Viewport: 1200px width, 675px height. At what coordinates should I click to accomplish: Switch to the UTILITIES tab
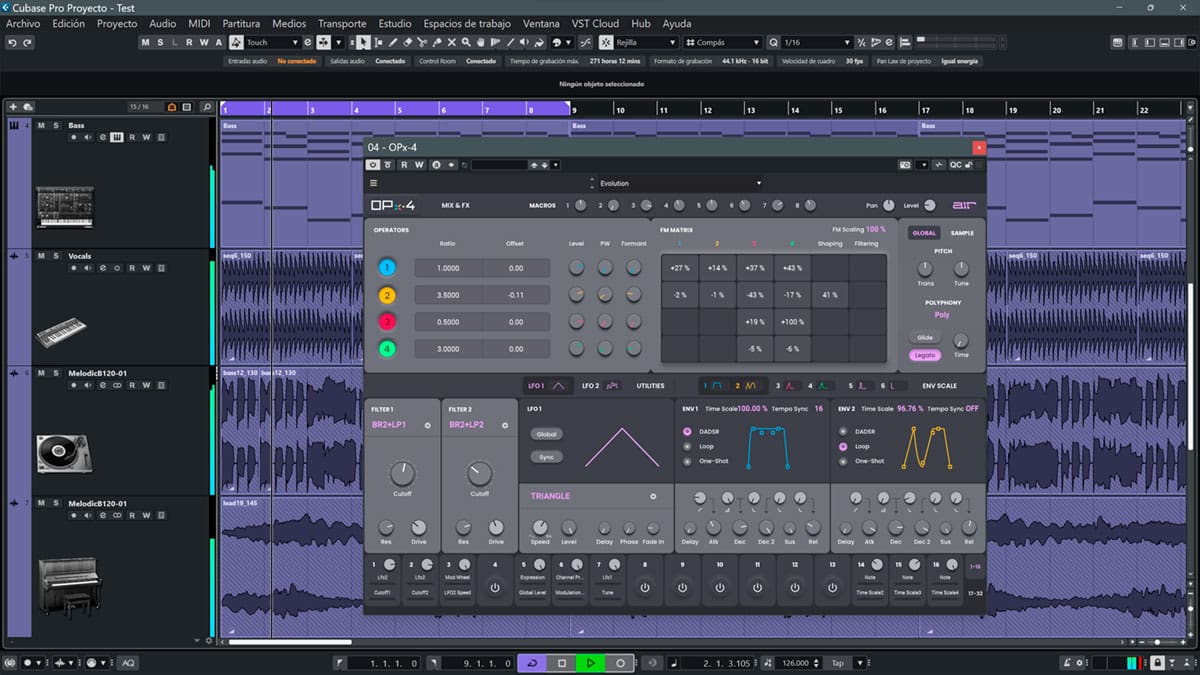click(x=650, y=385)
